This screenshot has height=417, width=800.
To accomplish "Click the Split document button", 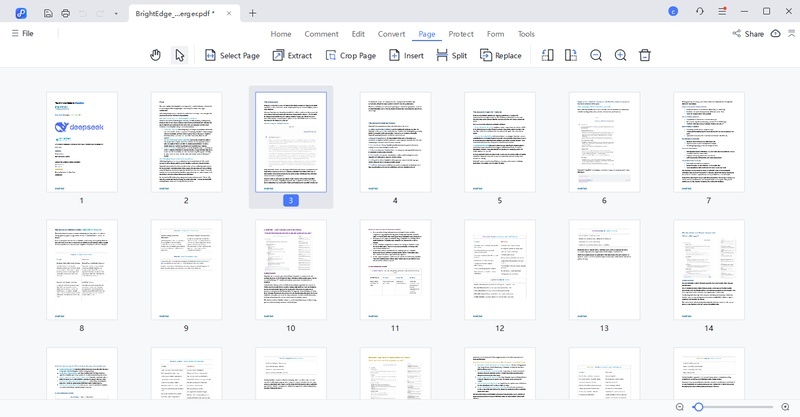I will point(452,56).
